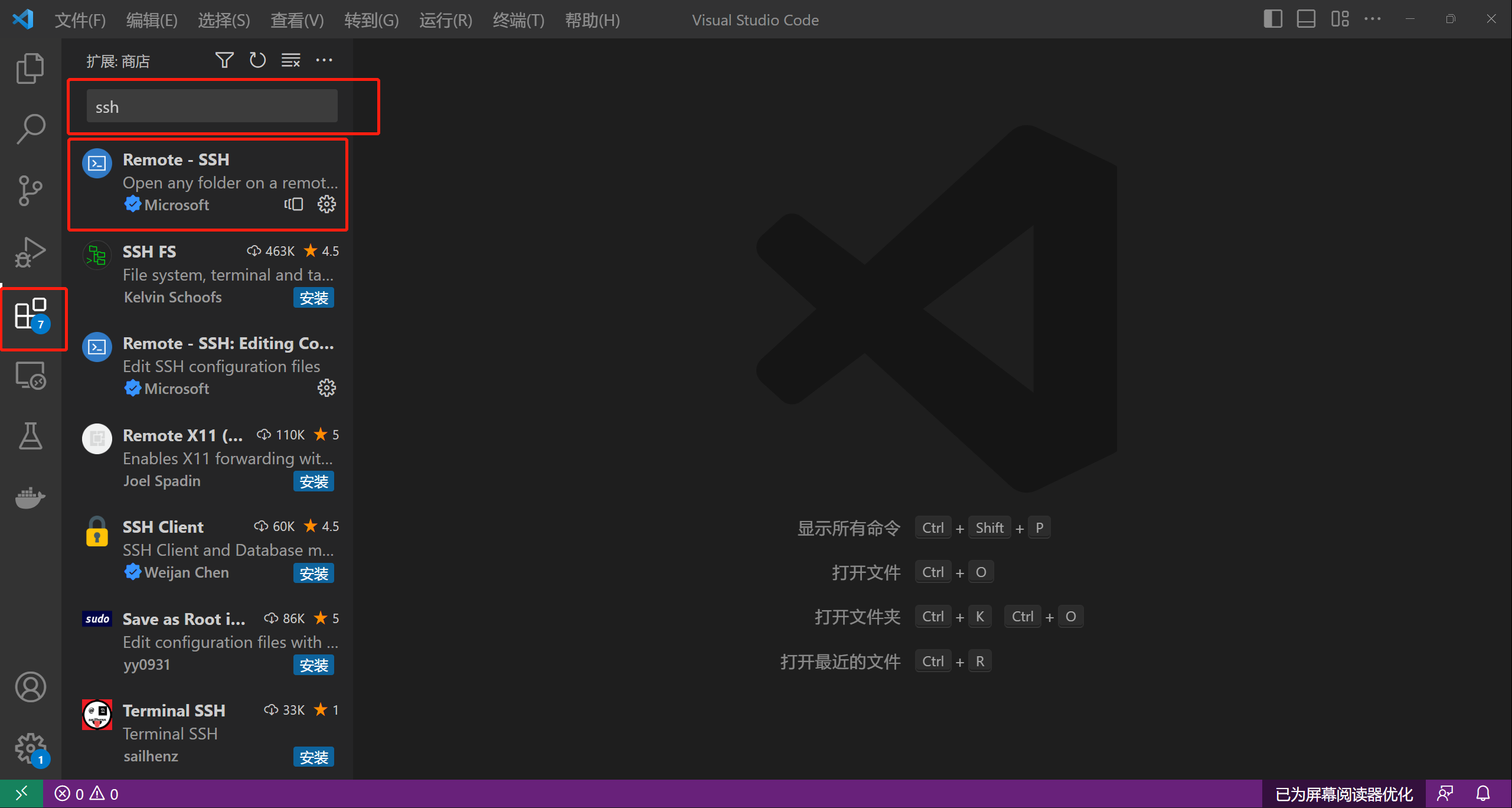Open title bar more options ellipsis
This screenshot has height=808, width=1512.
[1373, 19]
